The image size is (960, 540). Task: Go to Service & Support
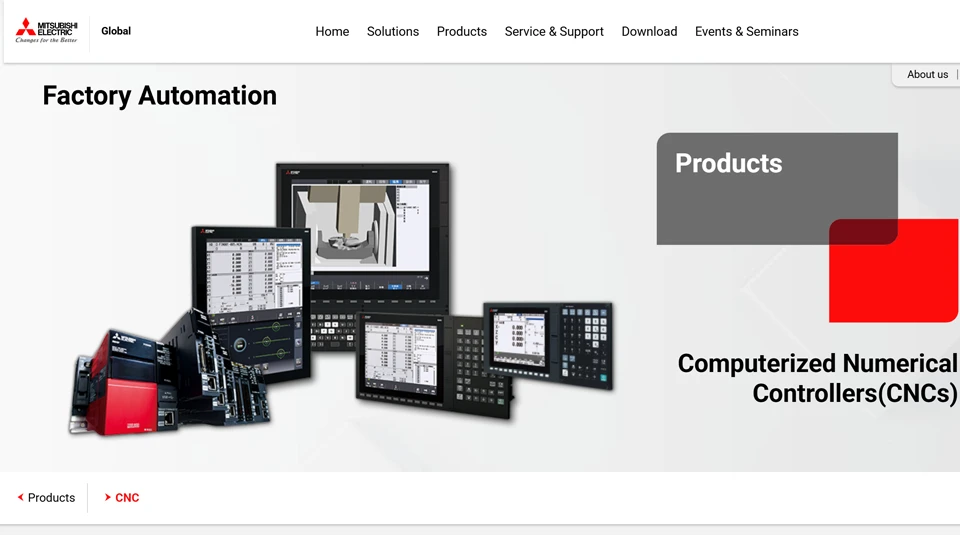(x=553, y=32)
